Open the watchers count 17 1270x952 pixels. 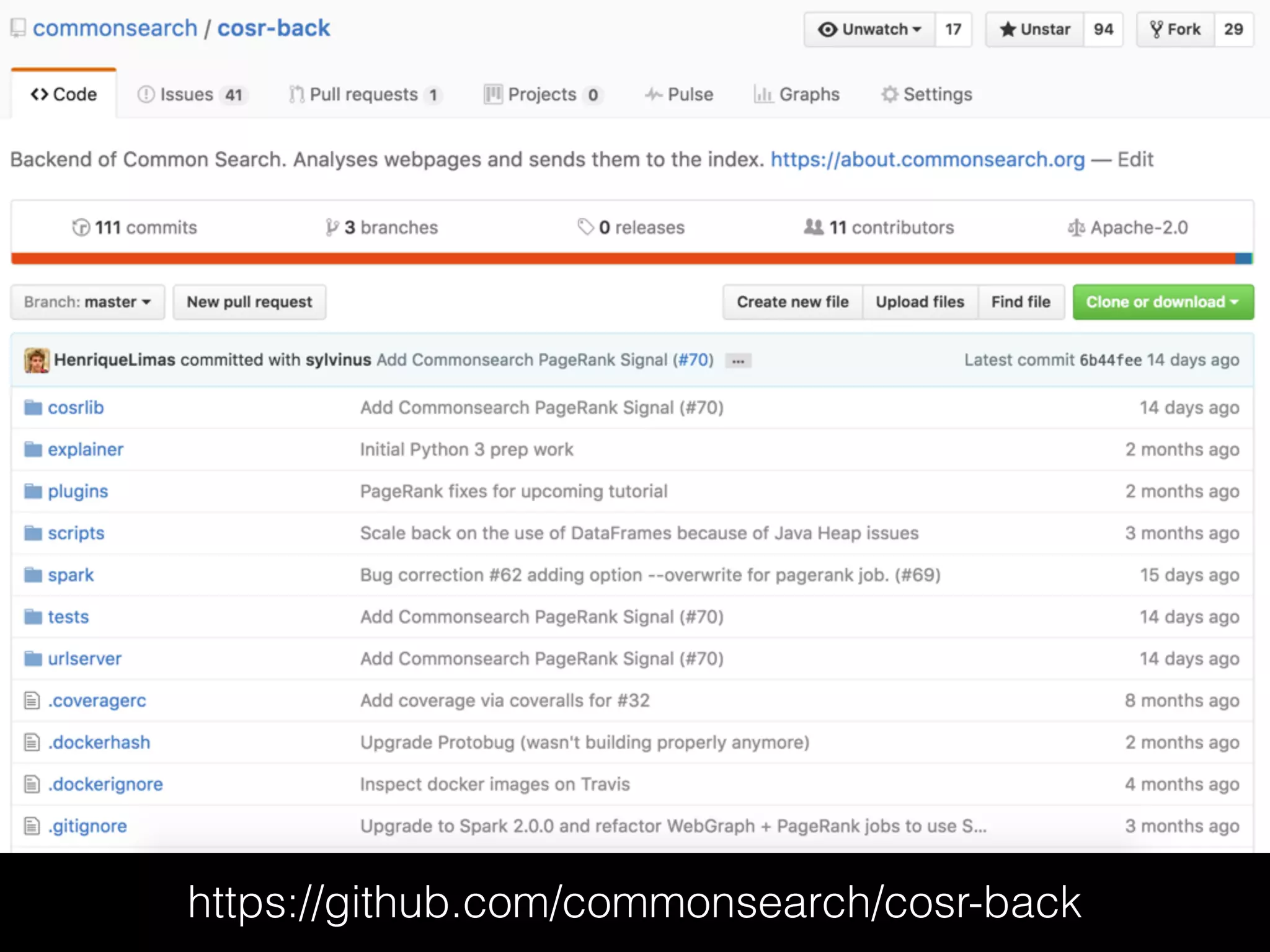click(x=953, y=29)
